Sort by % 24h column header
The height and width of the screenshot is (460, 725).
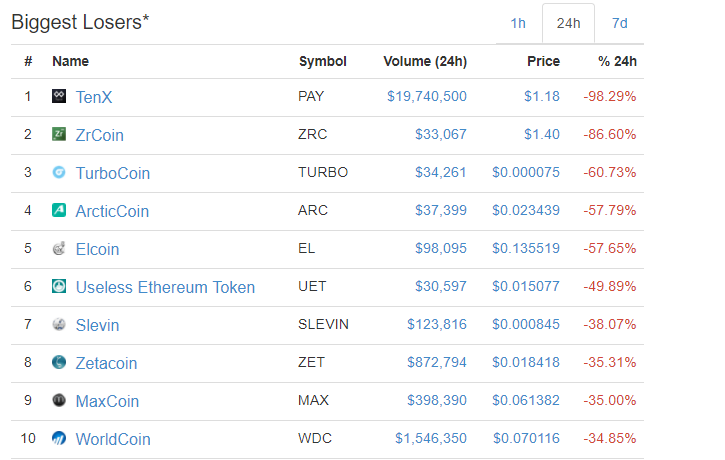click(x=617, y=61)
